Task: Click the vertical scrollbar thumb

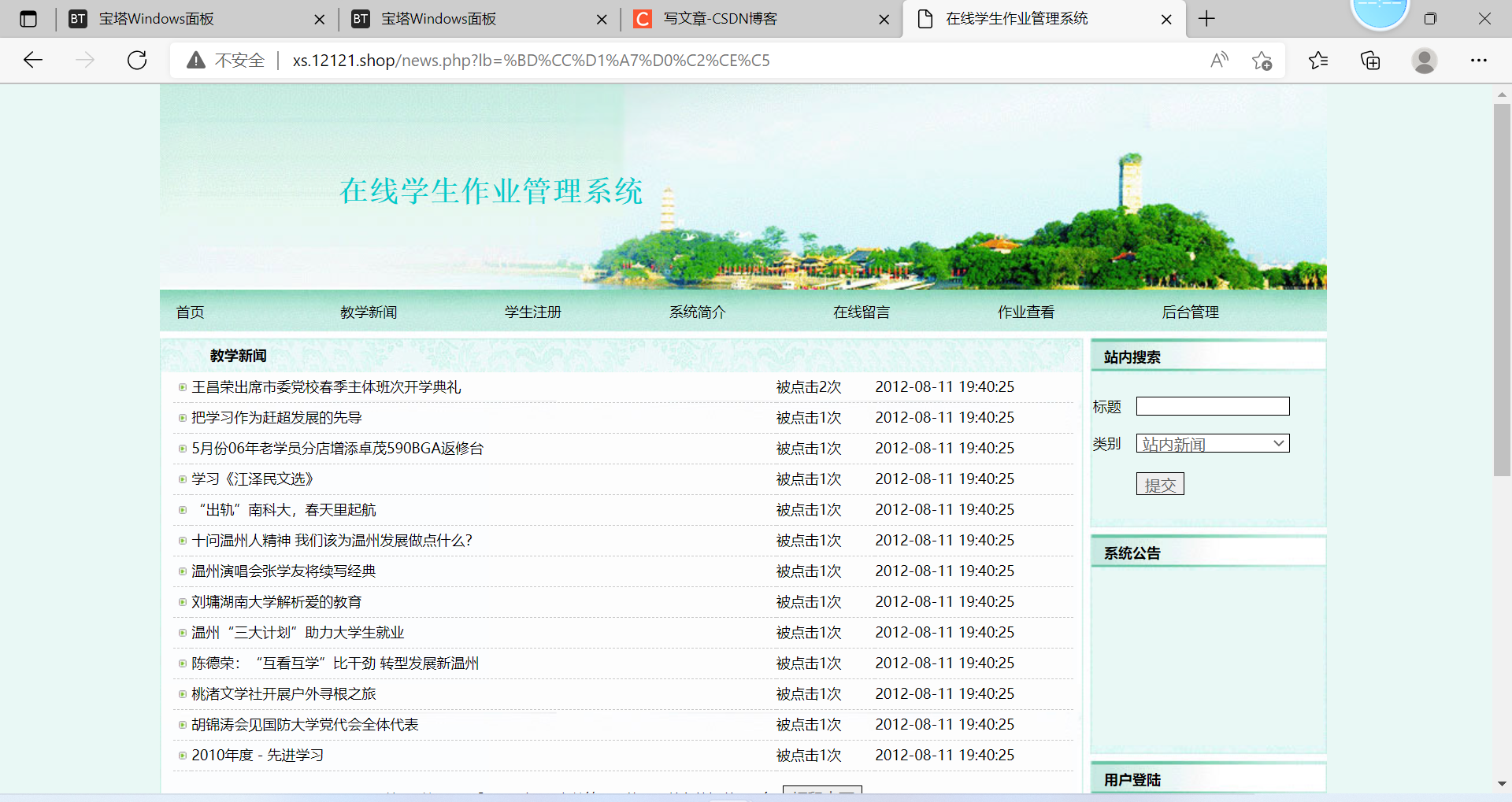Action: coord(1502,290)
